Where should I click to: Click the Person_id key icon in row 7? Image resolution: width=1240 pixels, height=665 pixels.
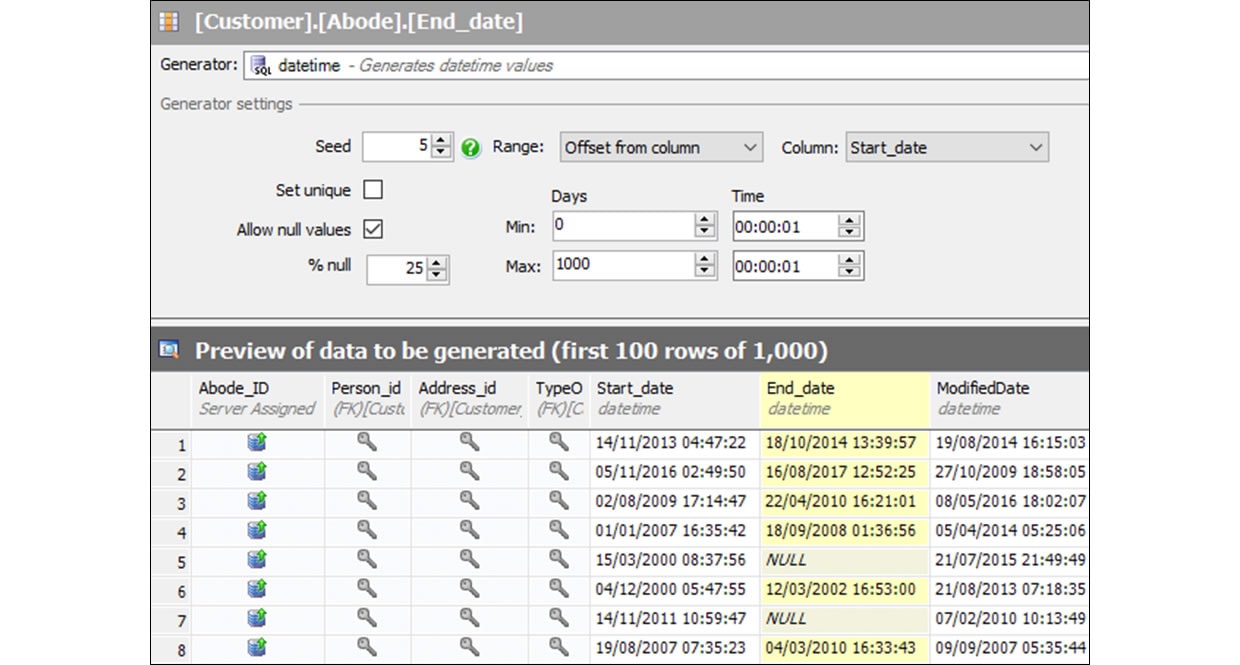(x=367, y=618)
